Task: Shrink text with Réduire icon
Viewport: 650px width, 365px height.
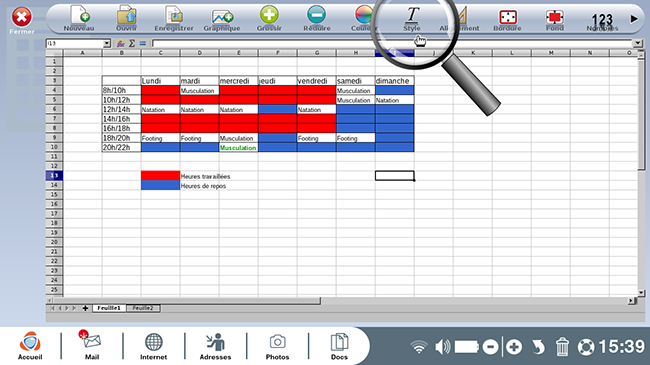Action: pyautogui.click(x=317, y=18)
